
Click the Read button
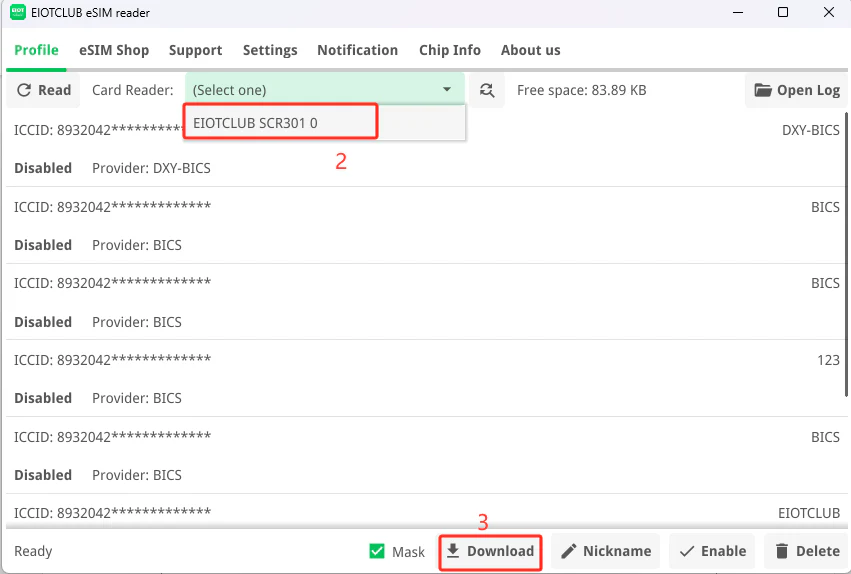[44, 90]
